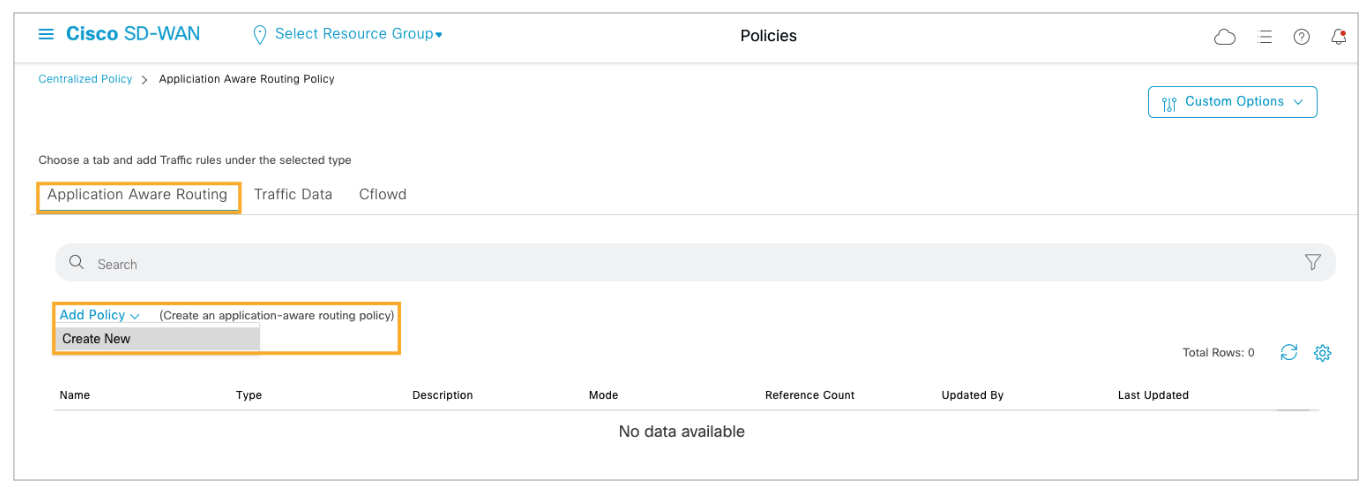This screenshot has width=1369, height=493.
Task: Sort by the Name column header
Action: click(75, 395)
